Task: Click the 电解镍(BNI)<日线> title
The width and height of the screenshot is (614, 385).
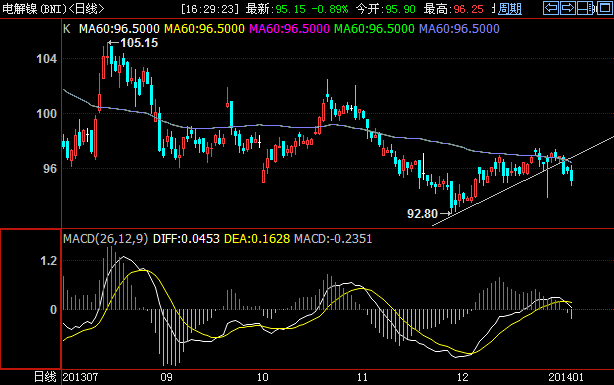Action: click(53, 9)
